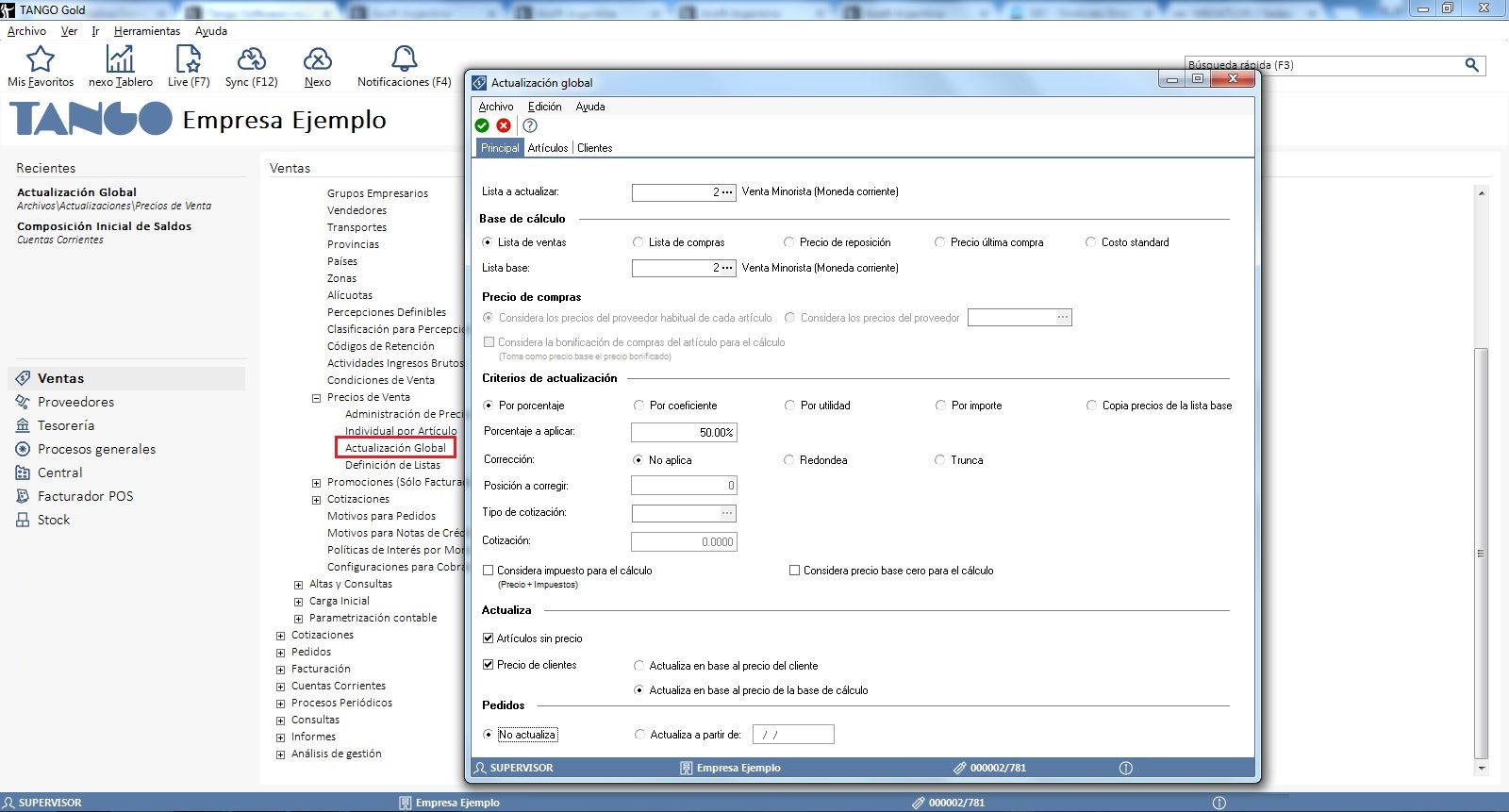Open the dialog help question mark icon

(x=530, y=125)
